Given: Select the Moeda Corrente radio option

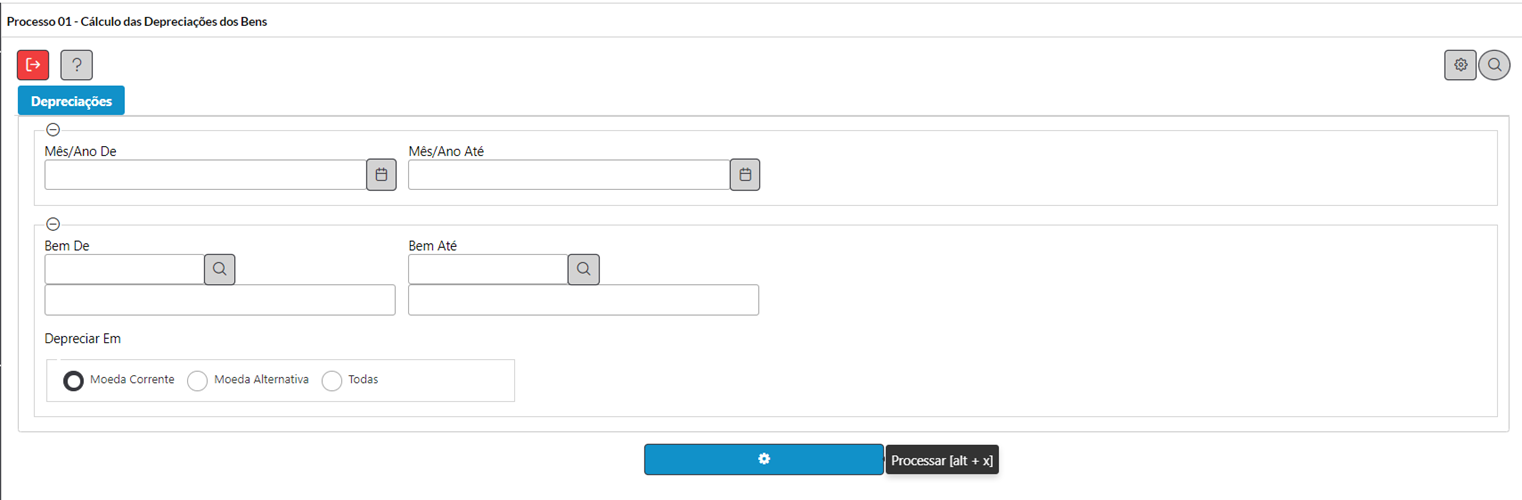Looking at the screenshot, I should tap(73, 381).
